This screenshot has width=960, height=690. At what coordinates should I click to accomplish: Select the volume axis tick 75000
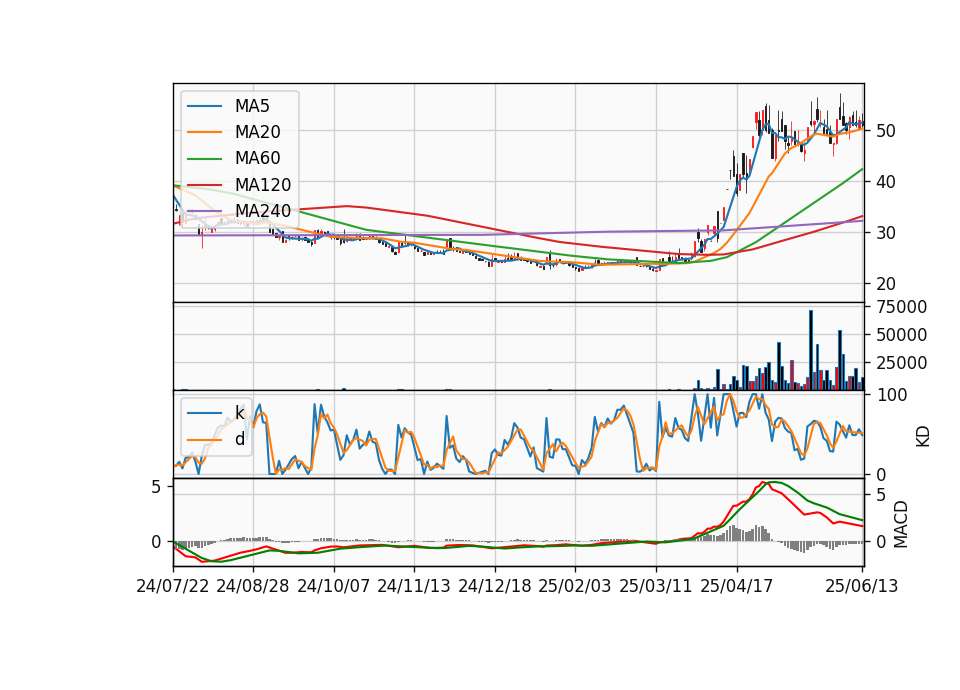point(901,307)
